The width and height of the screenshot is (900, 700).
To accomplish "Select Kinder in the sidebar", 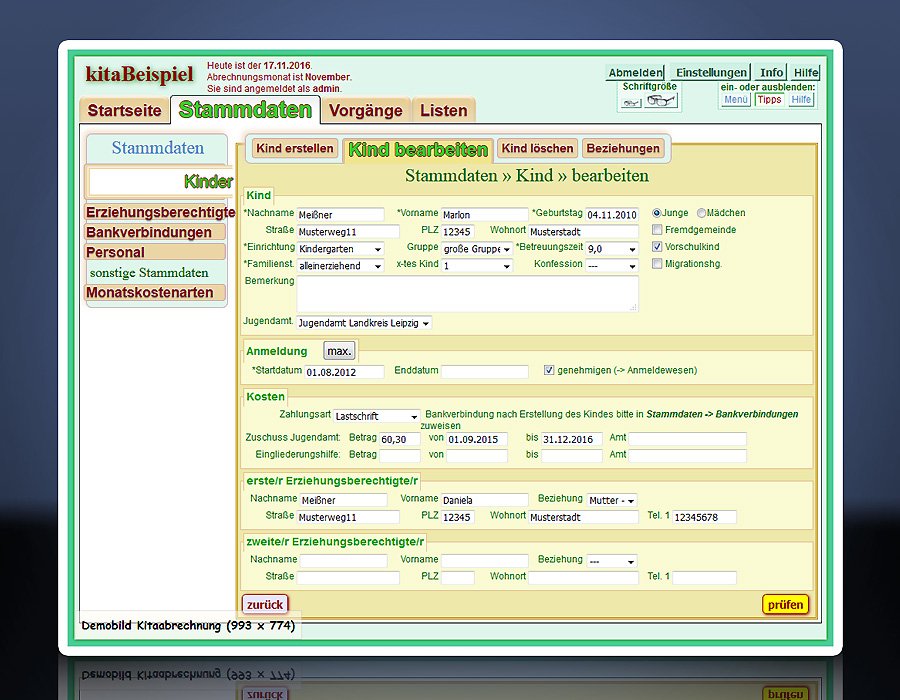I will [160, 181].
